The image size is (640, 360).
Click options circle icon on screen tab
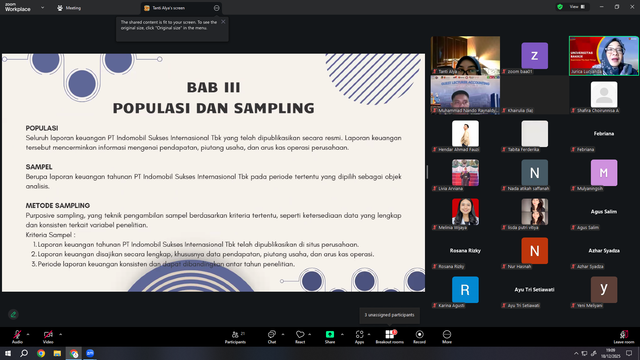tap(216, 8)
